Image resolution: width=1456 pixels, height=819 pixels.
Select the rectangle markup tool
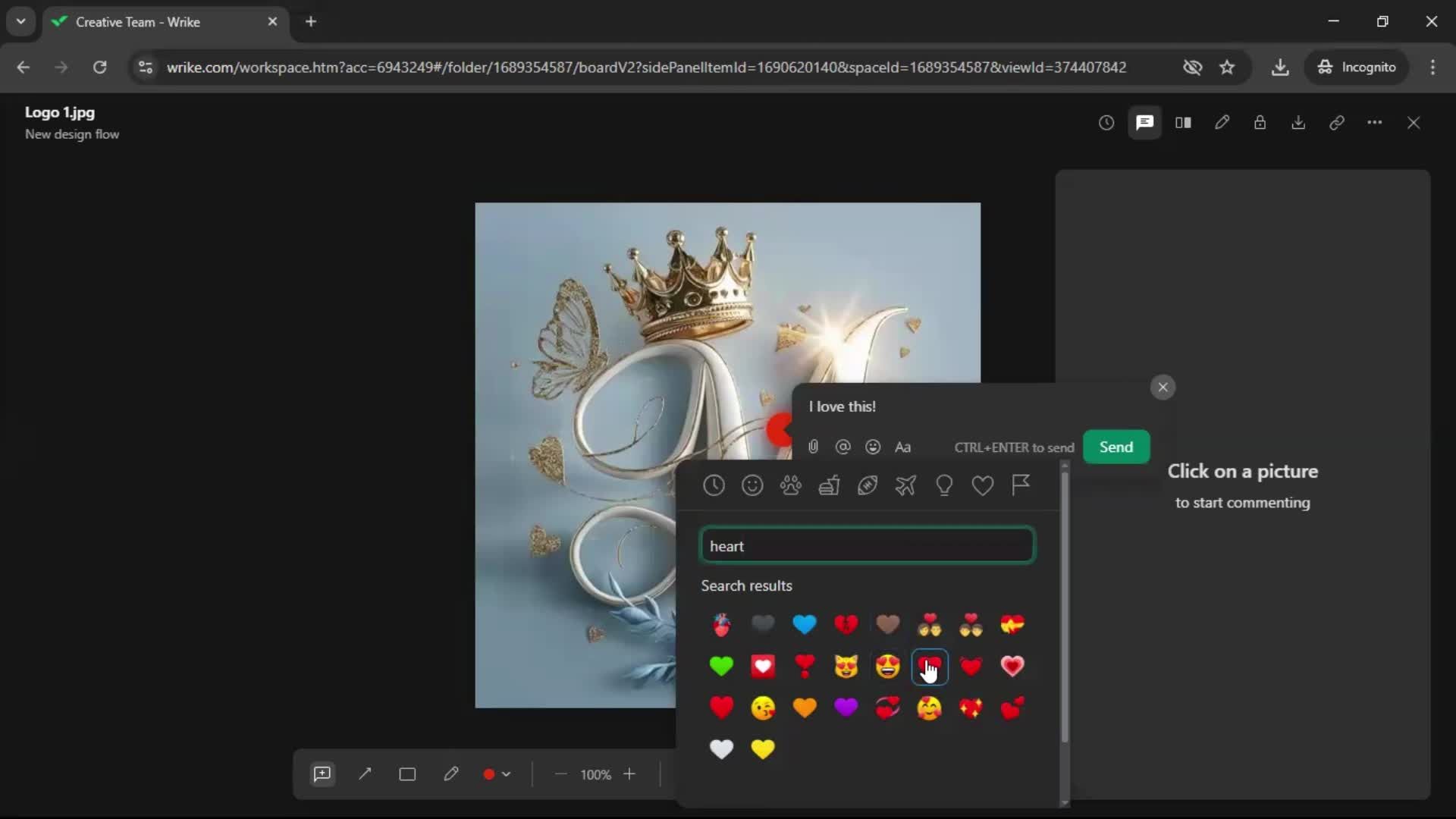click(407, 774)
